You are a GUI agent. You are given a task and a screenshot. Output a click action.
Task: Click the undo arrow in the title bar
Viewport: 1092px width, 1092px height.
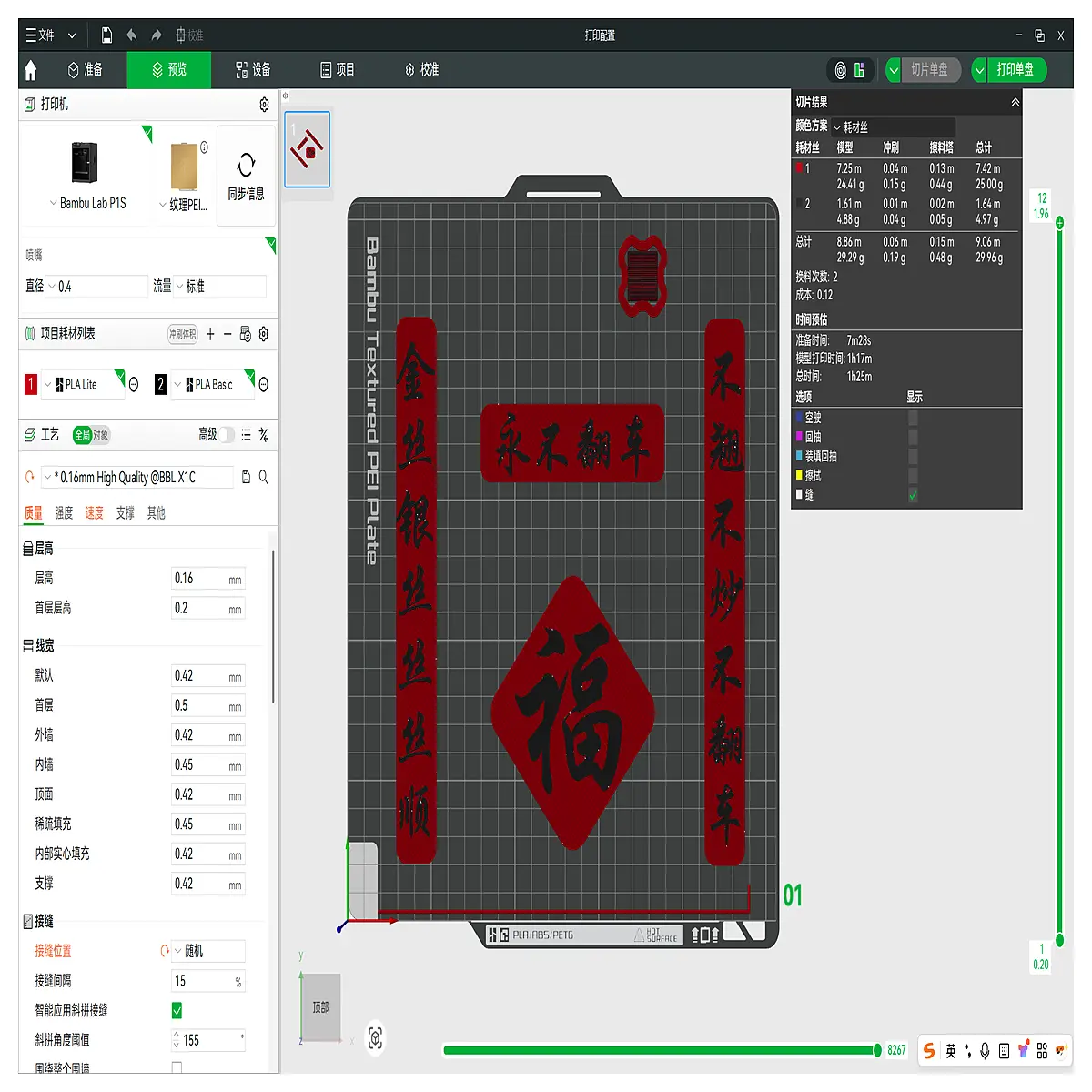point(132,35)
